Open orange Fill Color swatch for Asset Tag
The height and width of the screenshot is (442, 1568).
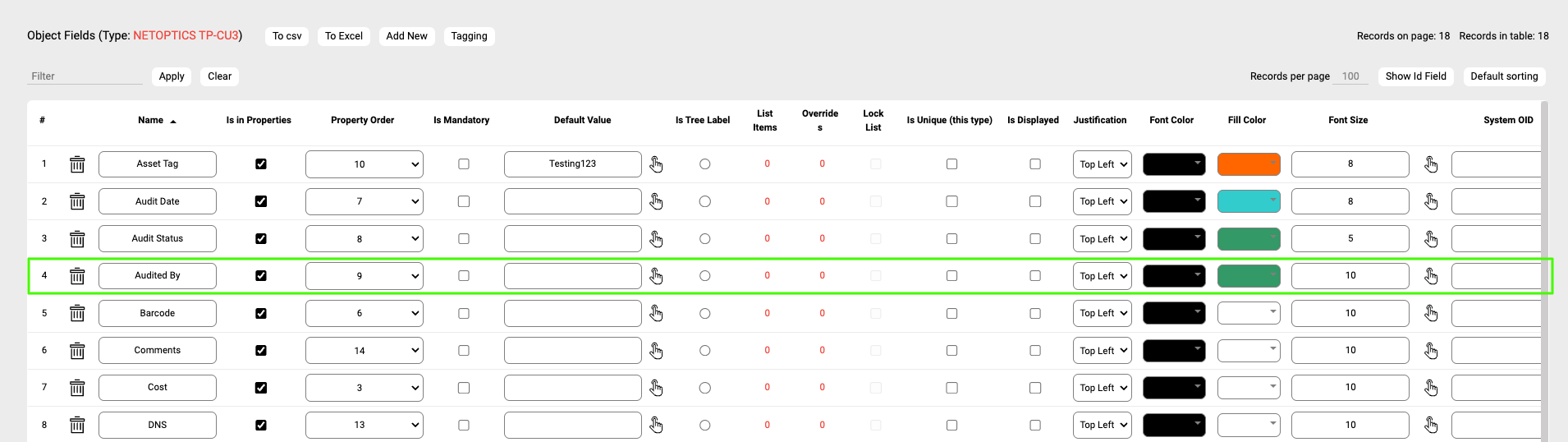point(1248,164)
